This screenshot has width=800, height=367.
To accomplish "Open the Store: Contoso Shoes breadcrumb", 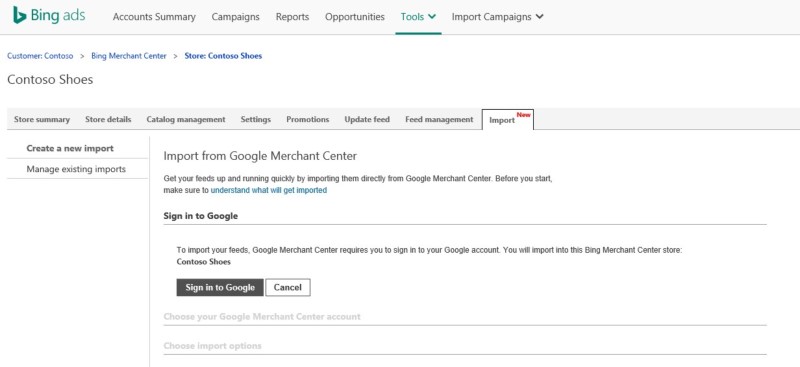I will pyautogui.click(x=223, y=56).
